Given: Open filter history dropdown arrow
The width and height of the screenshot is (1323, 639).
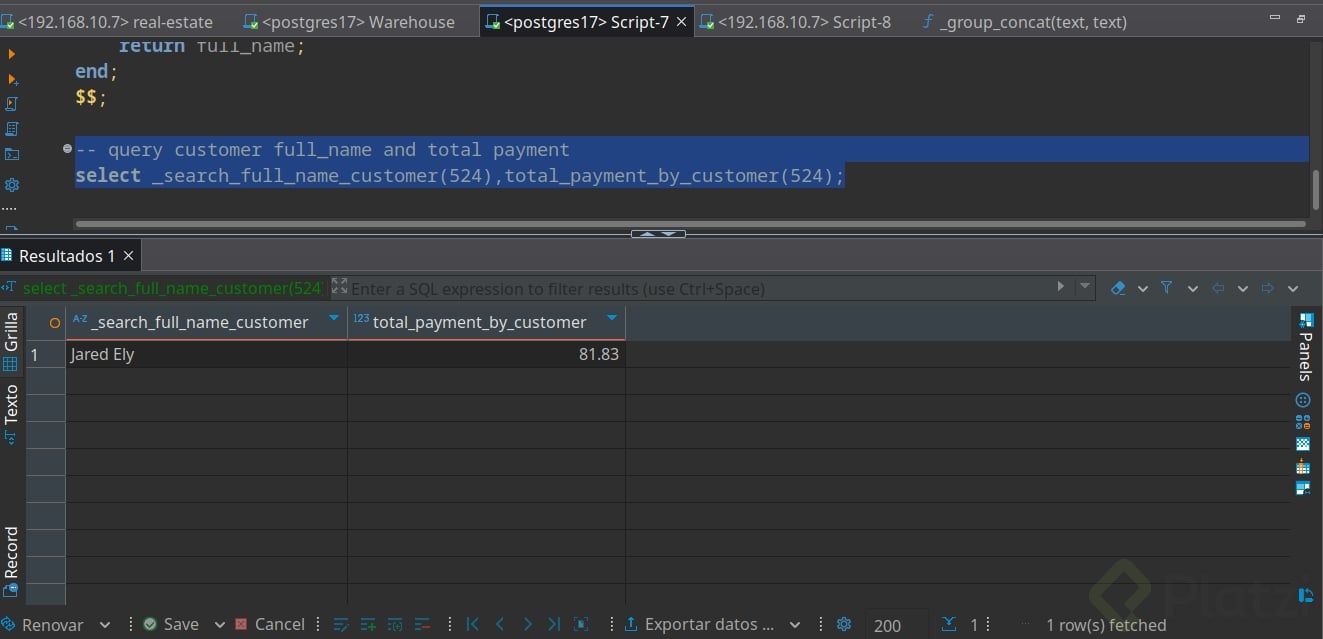Looking at the screenshot, I should (x=1085, y=287).
